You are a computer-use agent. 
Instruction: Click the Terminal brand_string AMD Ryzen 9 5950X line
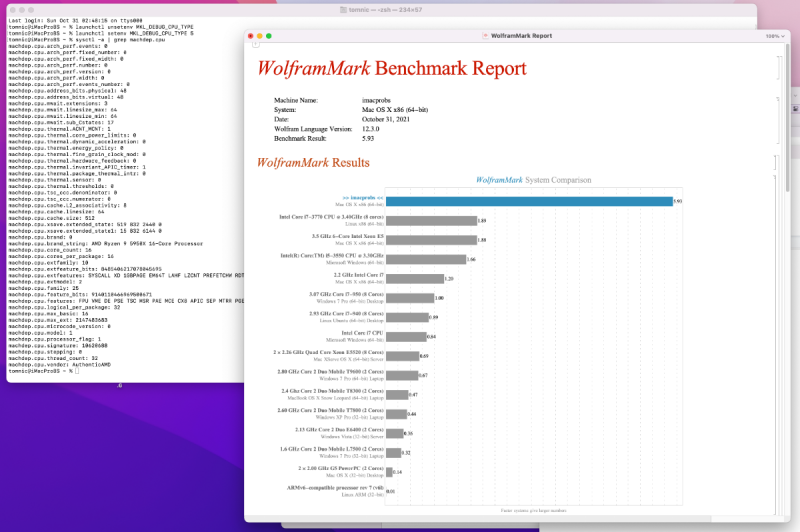pyautogui.click(x=106, y=244)
